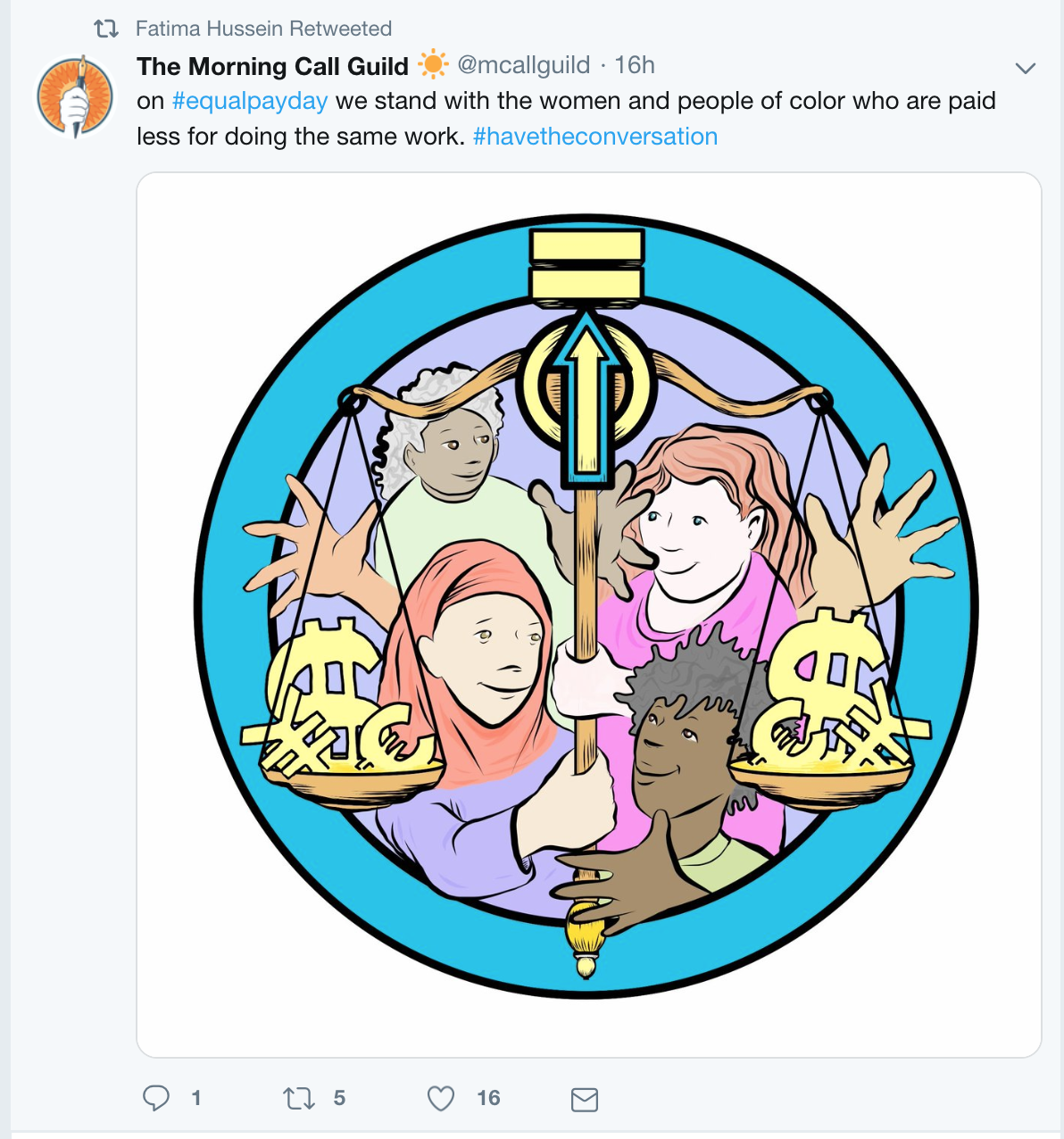Screen dimensions: 1064x1139
Task: Click the small retweet icon beside Fatima Hussein
Action: tap(106, 29)
